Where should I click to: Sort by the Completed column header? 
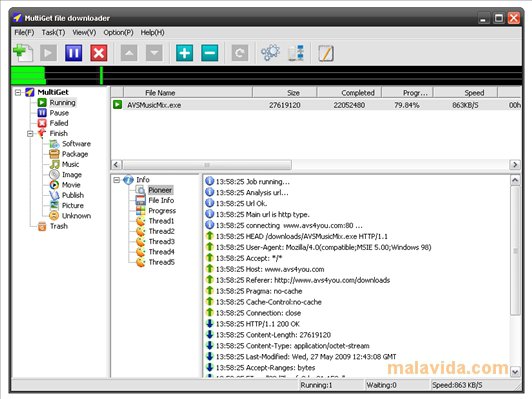click(349, 93)
